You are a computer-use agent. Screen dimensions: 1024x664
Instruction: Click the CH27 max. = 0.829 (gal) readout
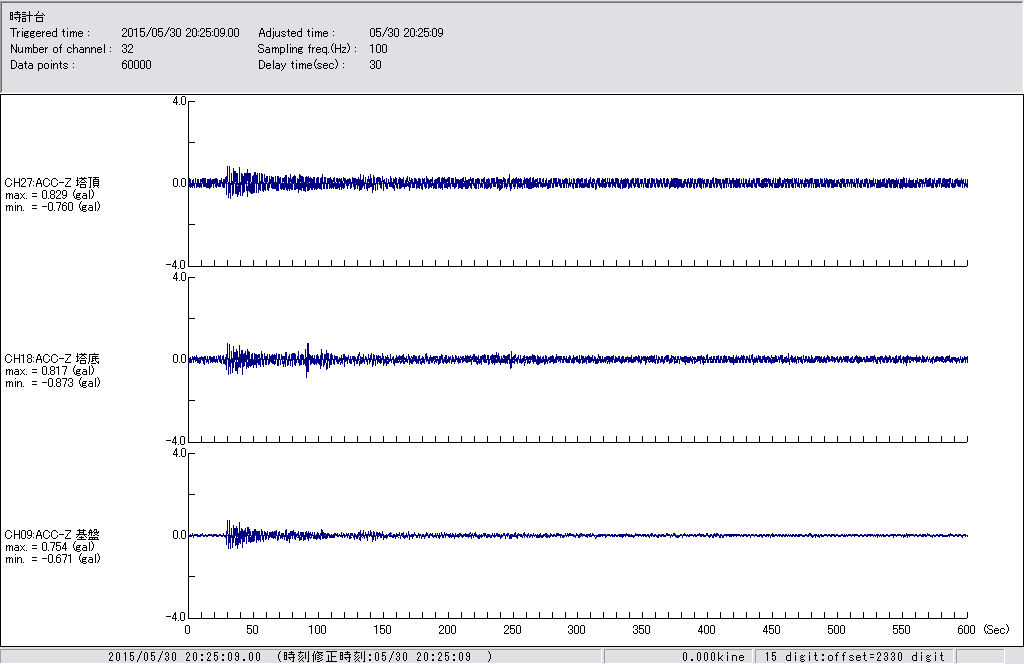[x=50, y=195]
